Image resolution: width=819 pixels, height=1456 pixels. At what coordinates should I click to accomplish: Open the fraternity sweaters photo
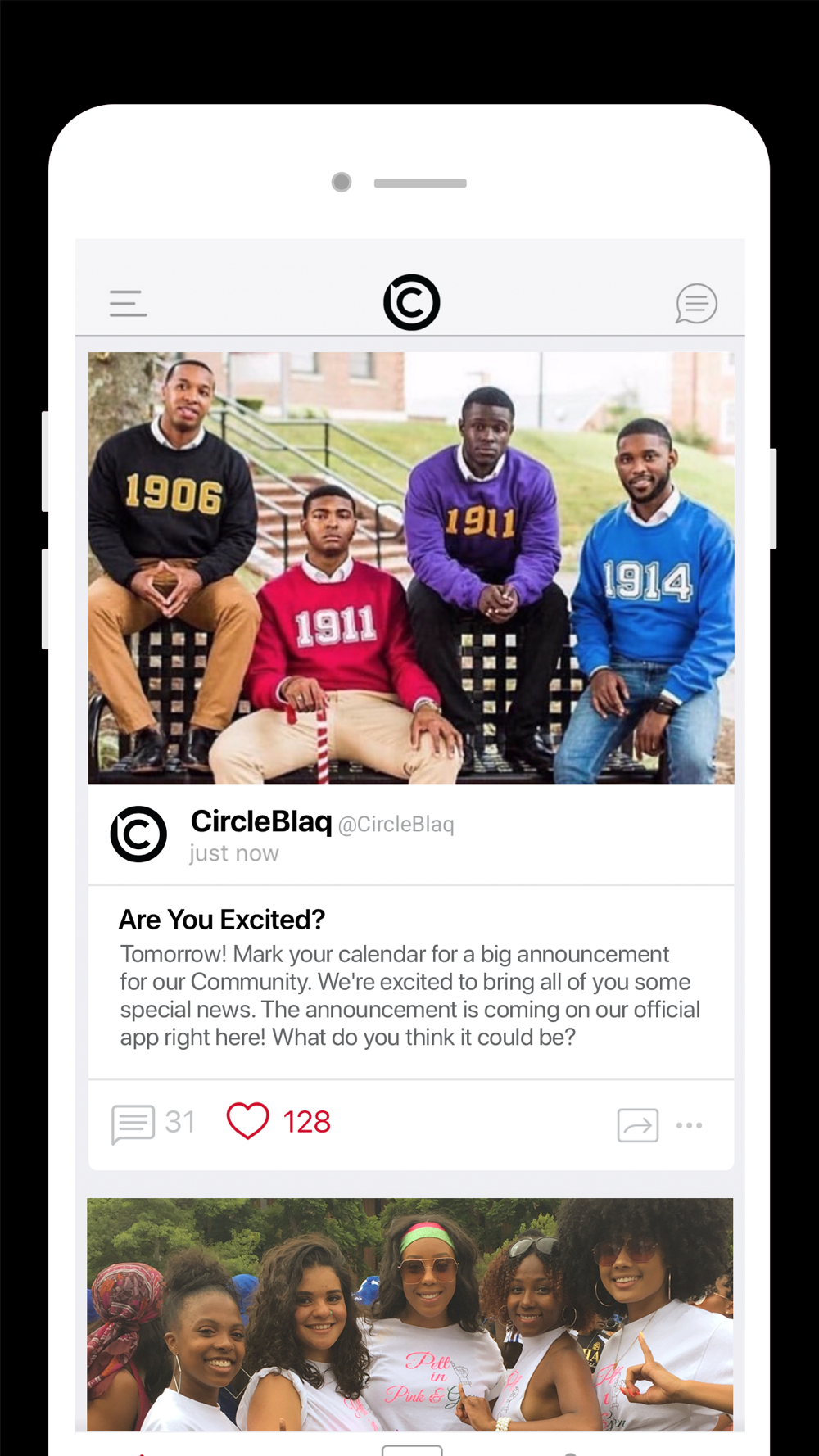(x=411, y=567)
